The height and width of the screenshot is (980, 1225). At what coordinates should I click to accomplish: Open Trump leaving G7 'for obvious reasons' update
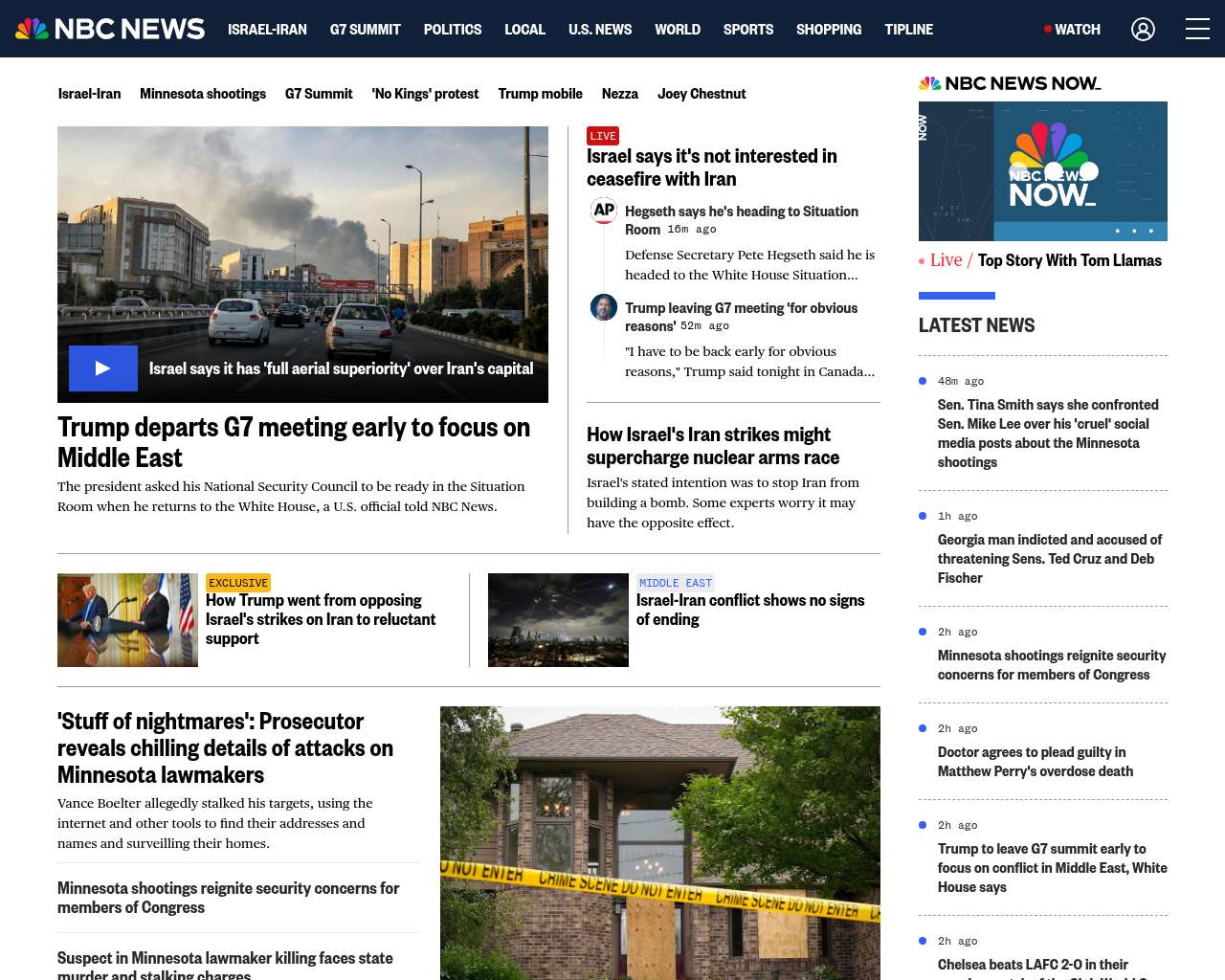(x=742, y=317)
